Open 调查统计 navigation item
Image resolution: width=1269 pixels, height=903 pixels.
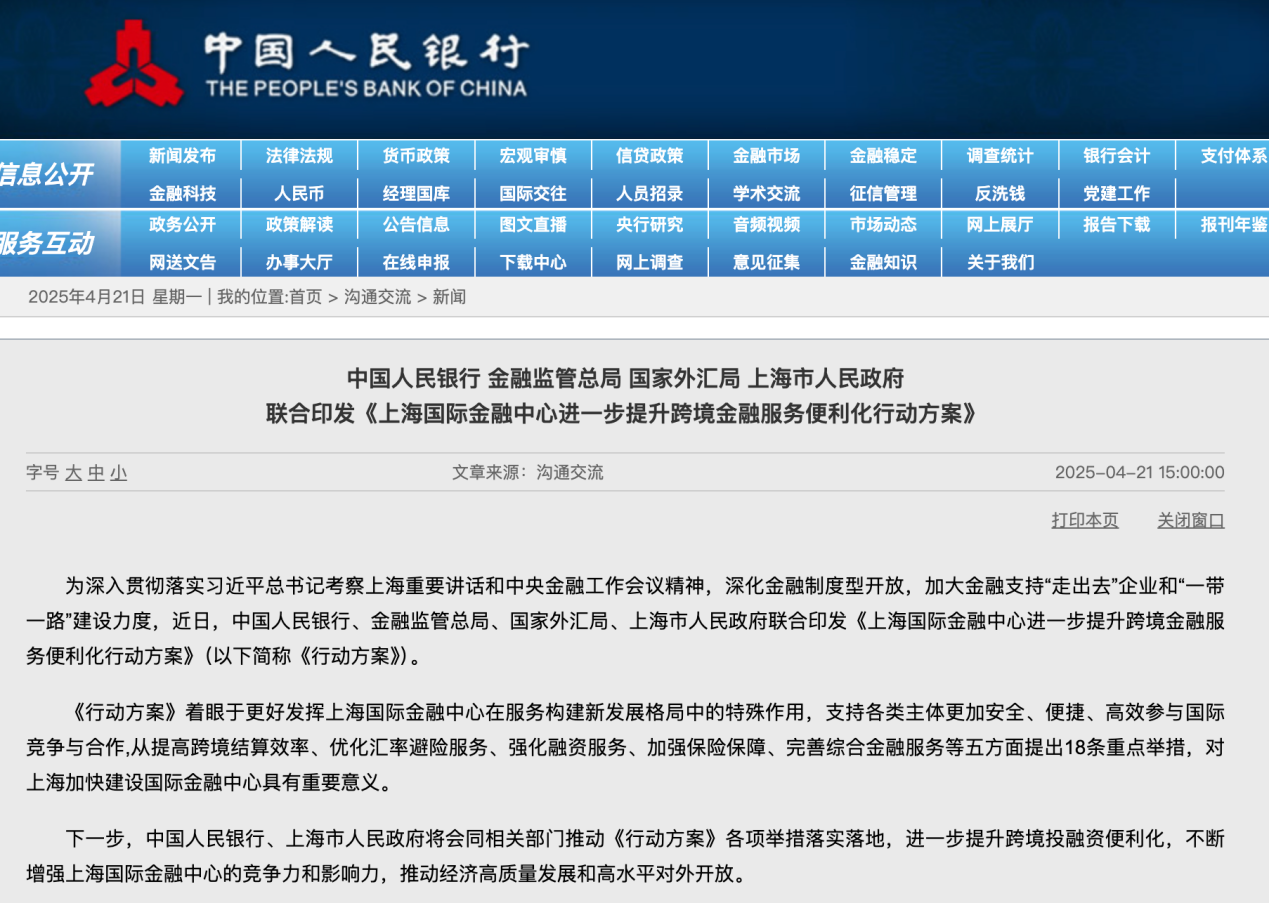point(1000,156)
